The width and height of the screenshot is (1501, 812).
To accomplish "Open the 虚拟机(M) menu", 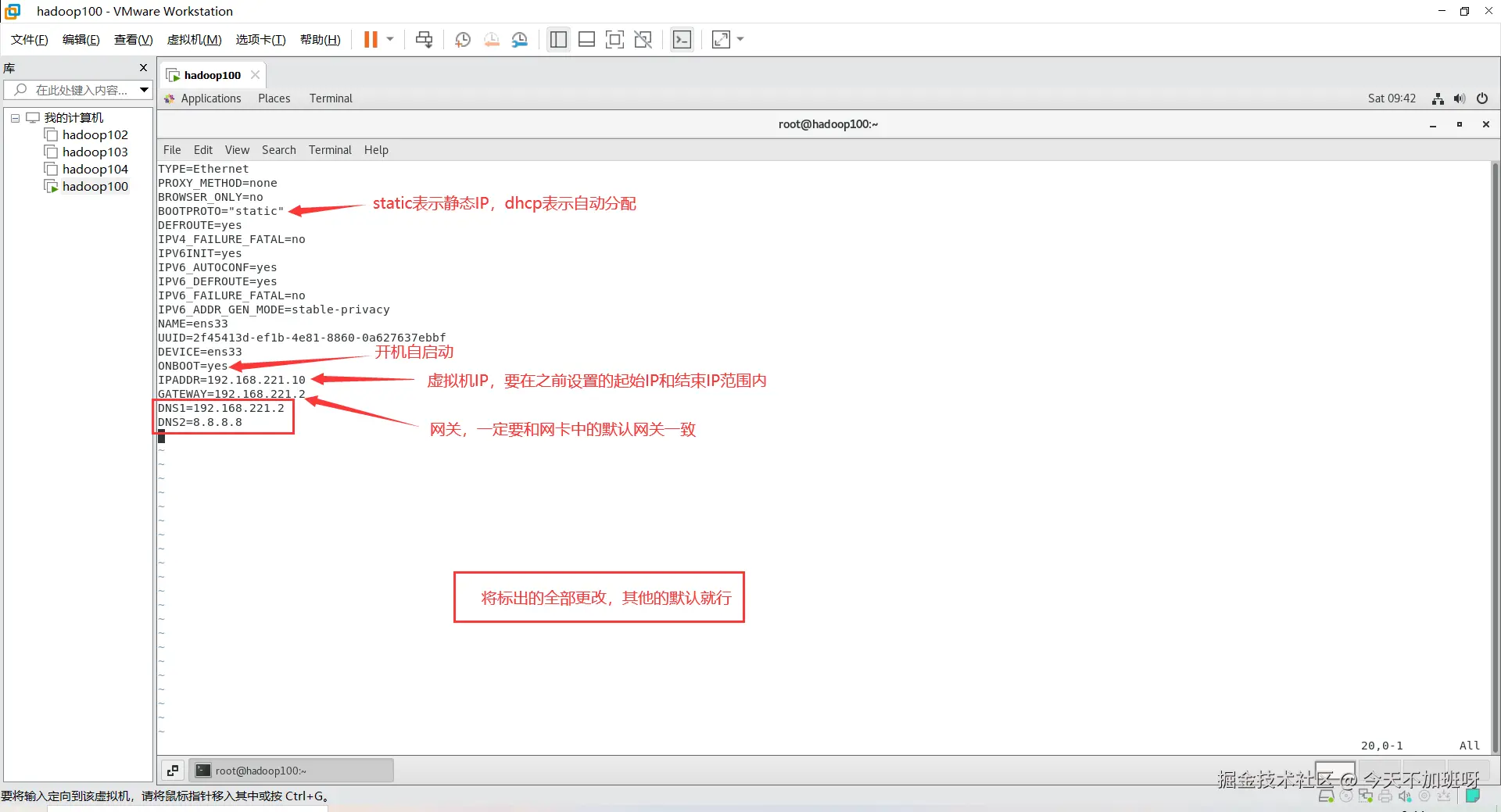I will click(195, 40).
